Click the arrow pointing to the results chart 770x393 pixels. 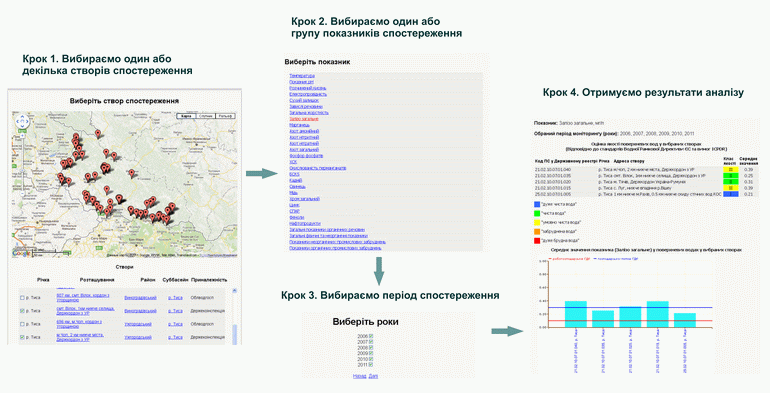coord(507,331)
